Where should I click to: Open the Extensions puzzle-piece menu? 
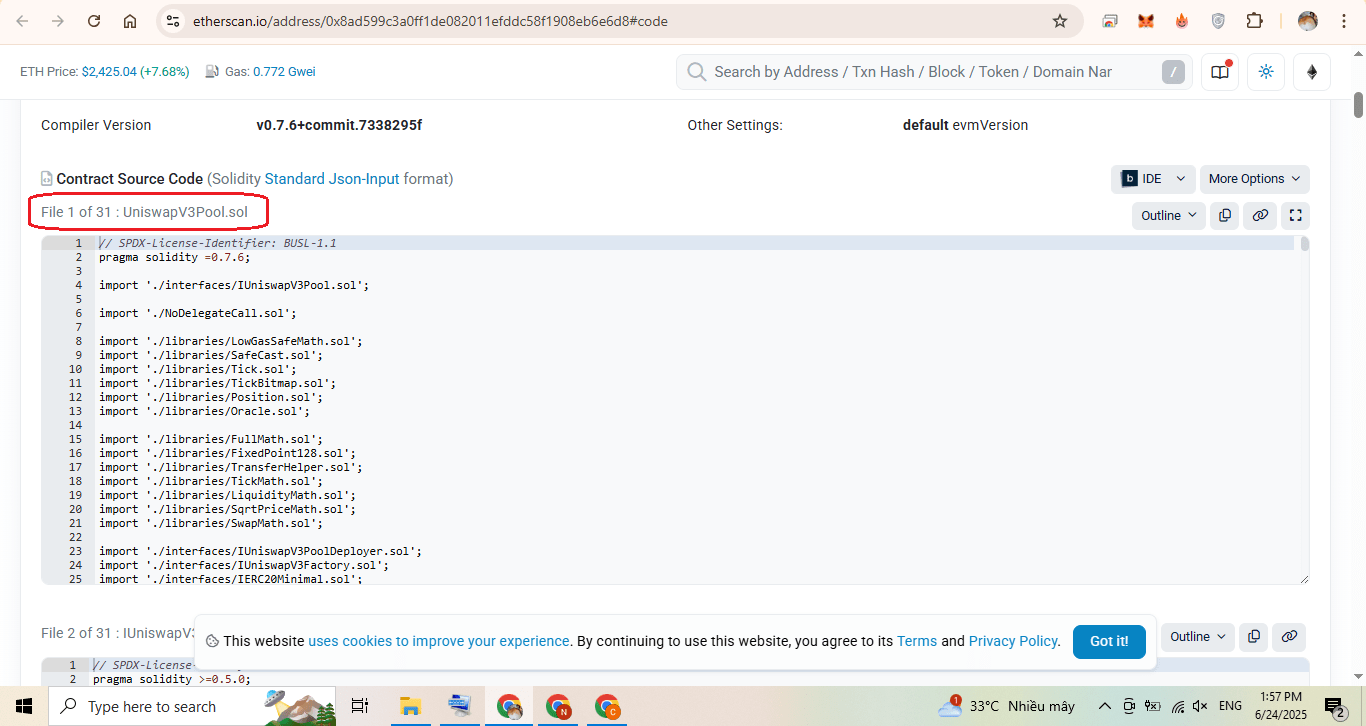(x=1254, y=21)
